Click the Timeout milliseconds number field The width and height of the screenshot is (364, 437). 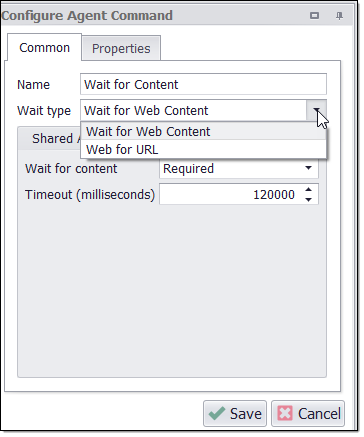tap(231, 194)
